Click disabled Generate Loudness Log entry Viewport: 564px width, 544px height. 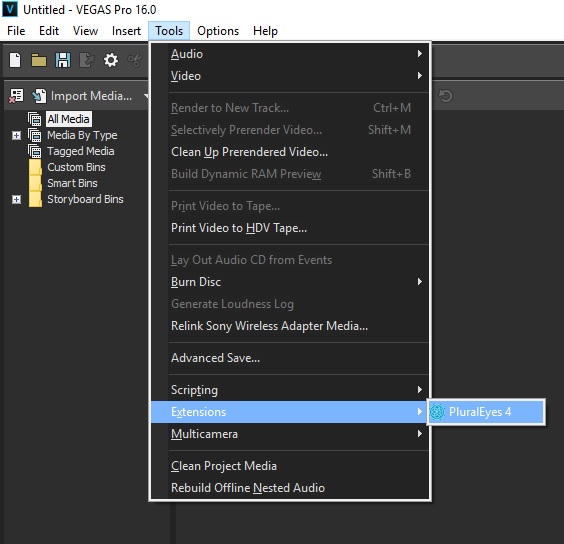pos(290,304)
